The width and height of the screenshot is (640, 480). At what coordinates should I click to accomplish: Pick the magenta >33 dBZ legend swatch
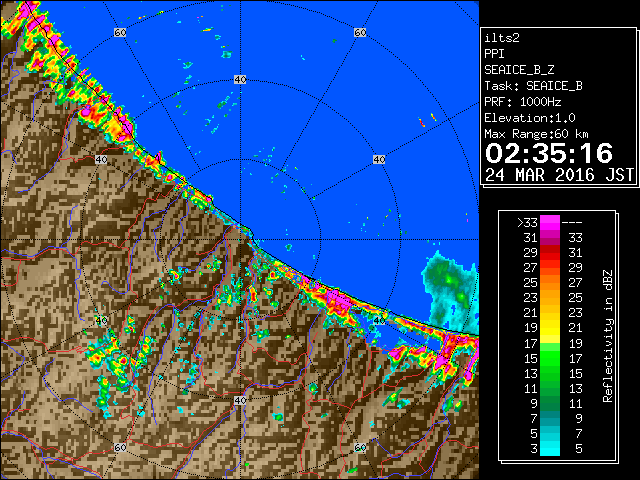click(550, 223)
